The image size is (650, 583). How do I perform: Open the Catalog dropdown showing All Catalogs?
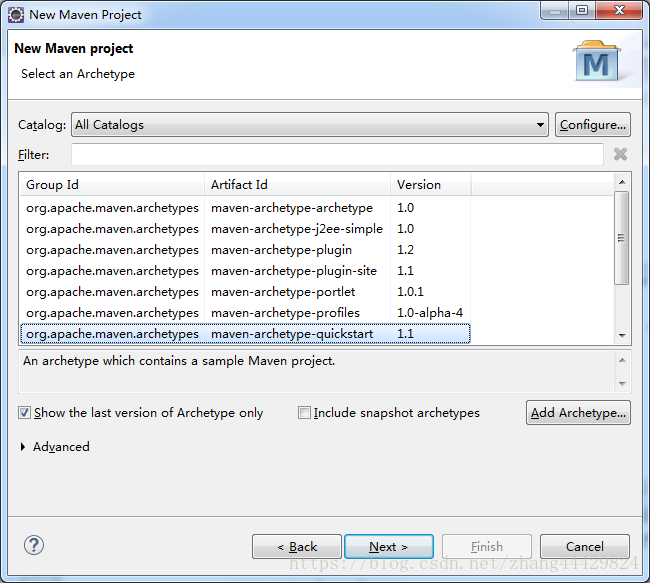point(310,124)
